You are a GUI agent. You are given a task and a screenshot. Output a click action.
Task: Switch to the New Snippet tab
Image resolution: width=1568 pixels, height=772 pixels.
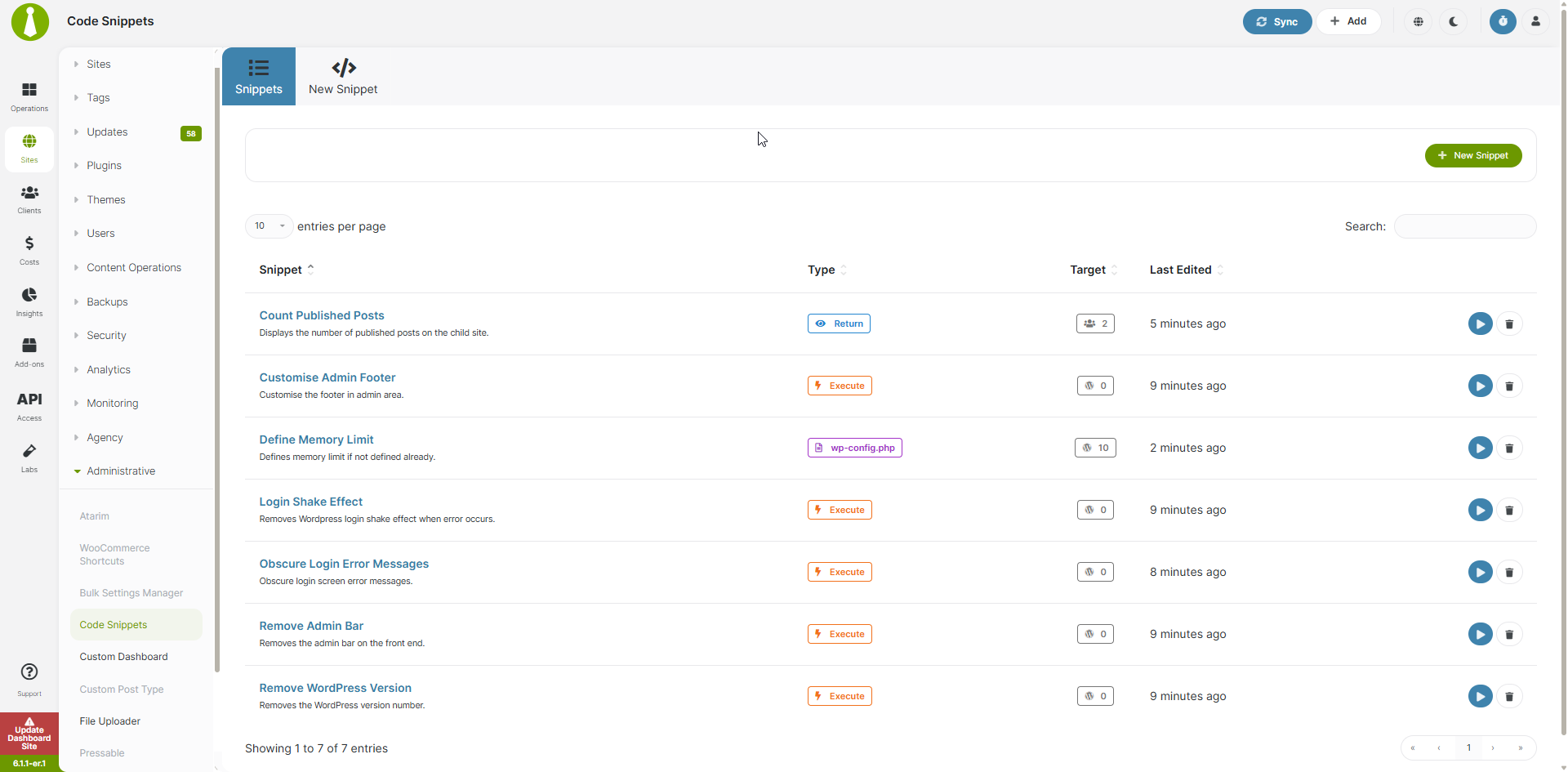click(343, 77)
